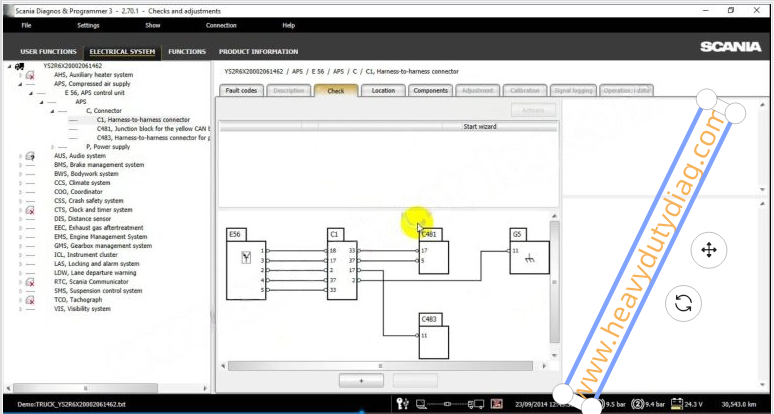Screen dimensions: 774x414
Task: Select VIS, Visibility system
Action: point(82,309)
